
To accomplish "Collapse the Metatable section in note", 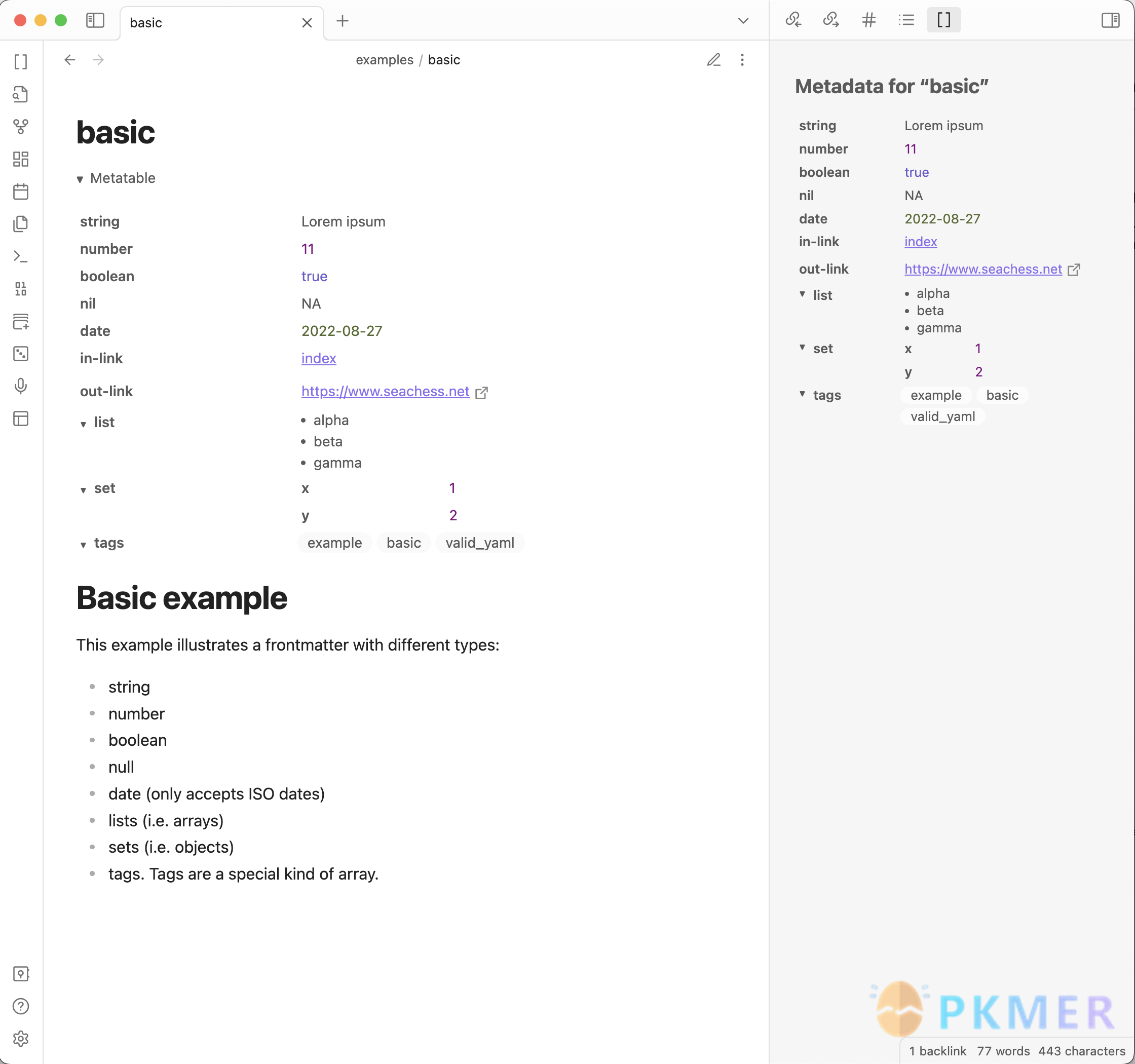I will [x=80, y=179].
